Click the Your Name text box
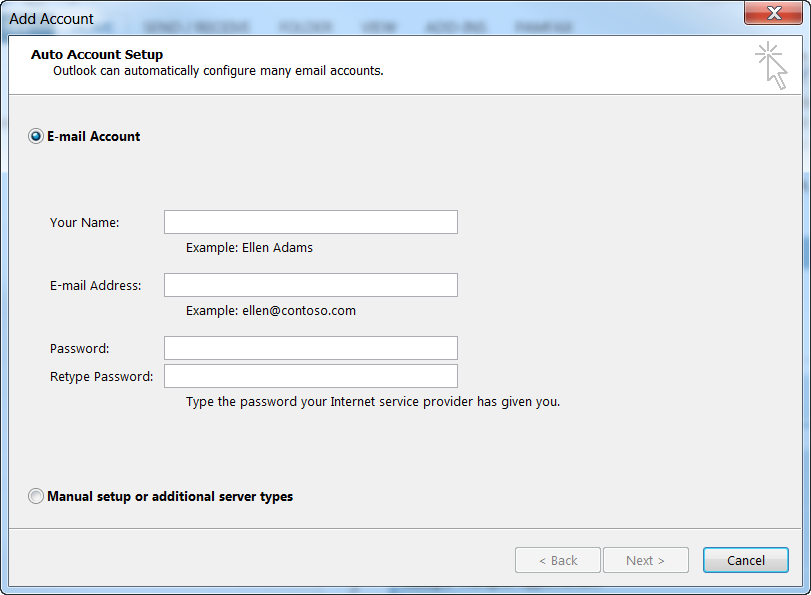Viewport: 811px width, 595px height. [310, 222]
